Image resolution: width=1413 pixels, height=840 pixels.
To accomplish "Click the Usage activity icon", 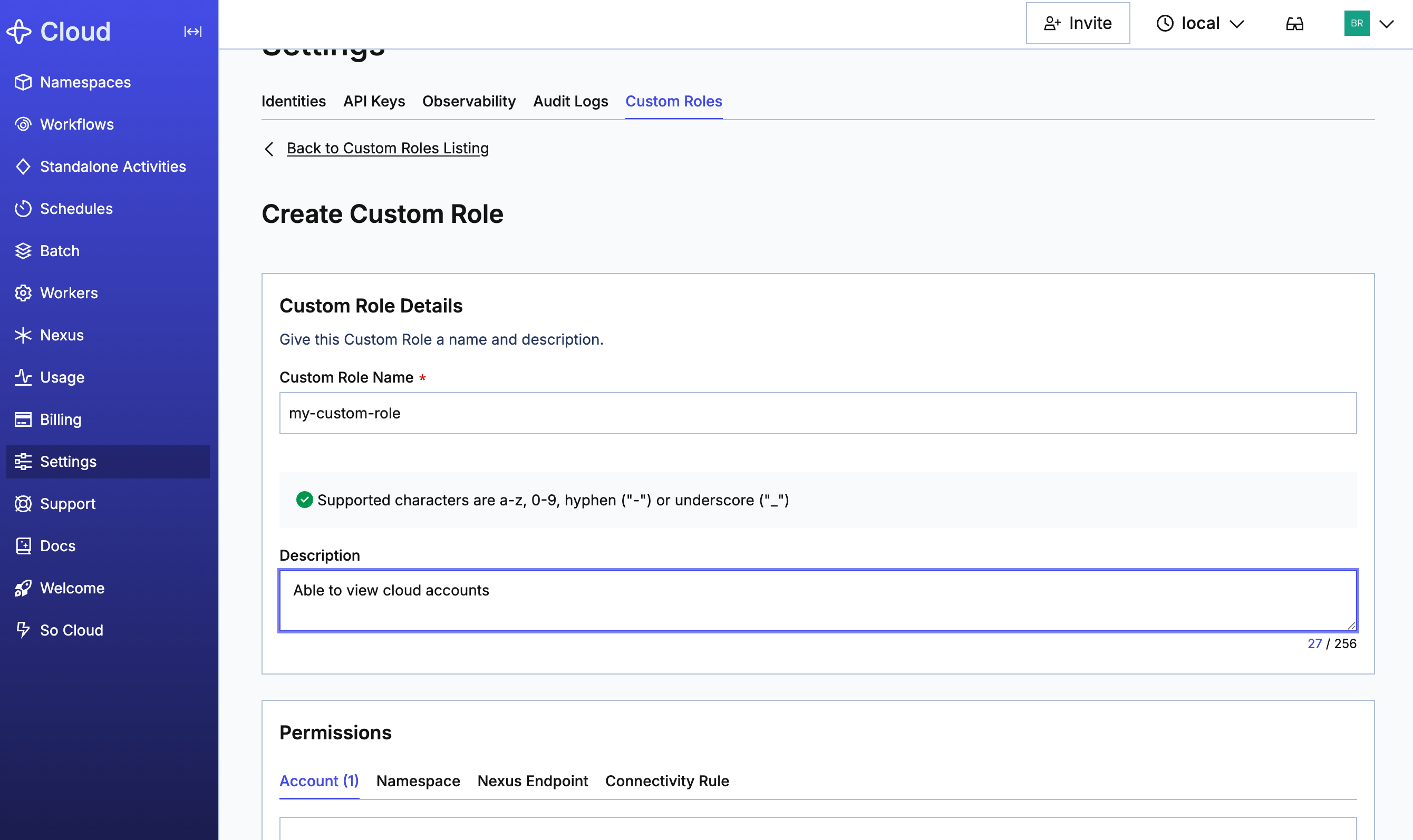I will pyautogui.click(x=23, y=377).
